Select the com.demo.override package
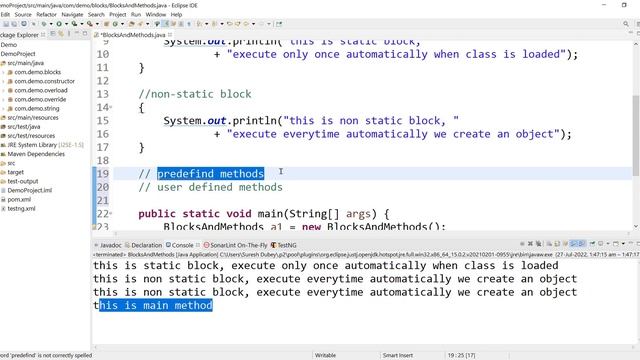This screenshot has height=360, width=640. [x=40, y=99]
